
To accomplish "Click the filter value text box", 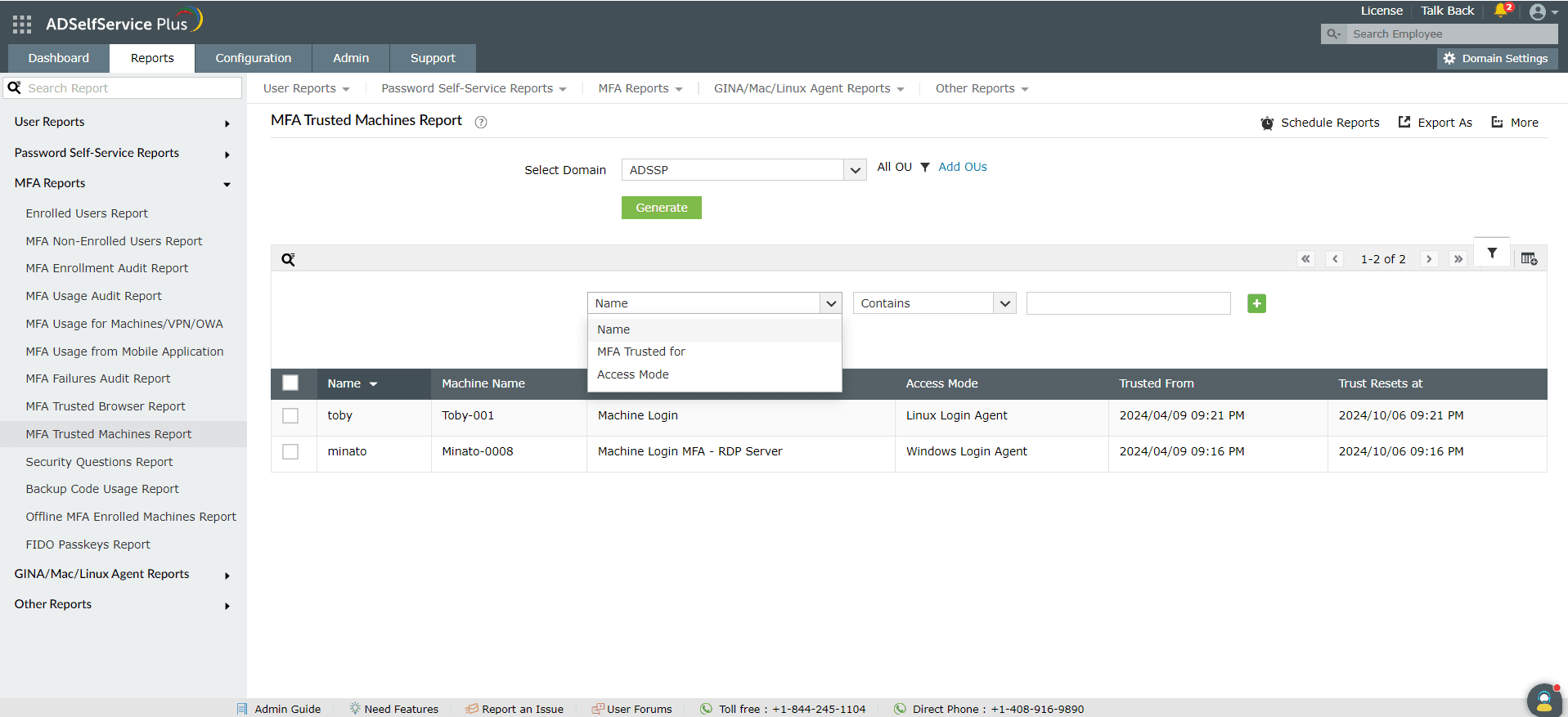I will tap(1128, 303).
